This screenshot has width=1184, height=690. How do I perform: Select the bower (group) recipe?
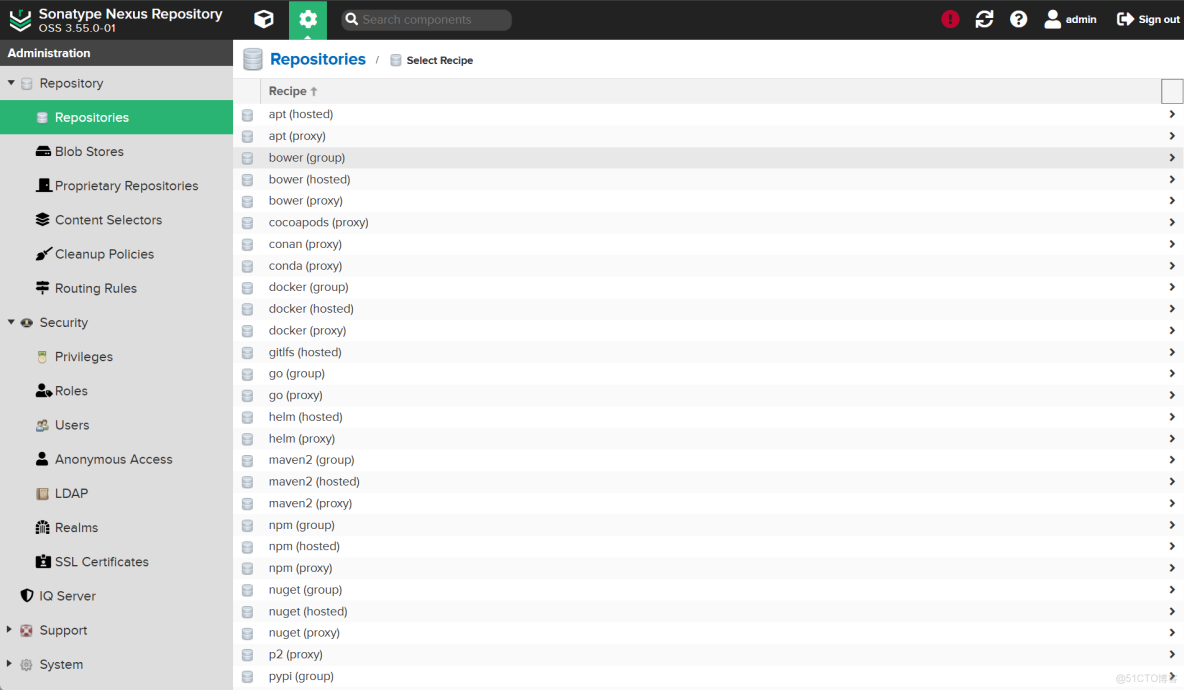tap(708, 158)
